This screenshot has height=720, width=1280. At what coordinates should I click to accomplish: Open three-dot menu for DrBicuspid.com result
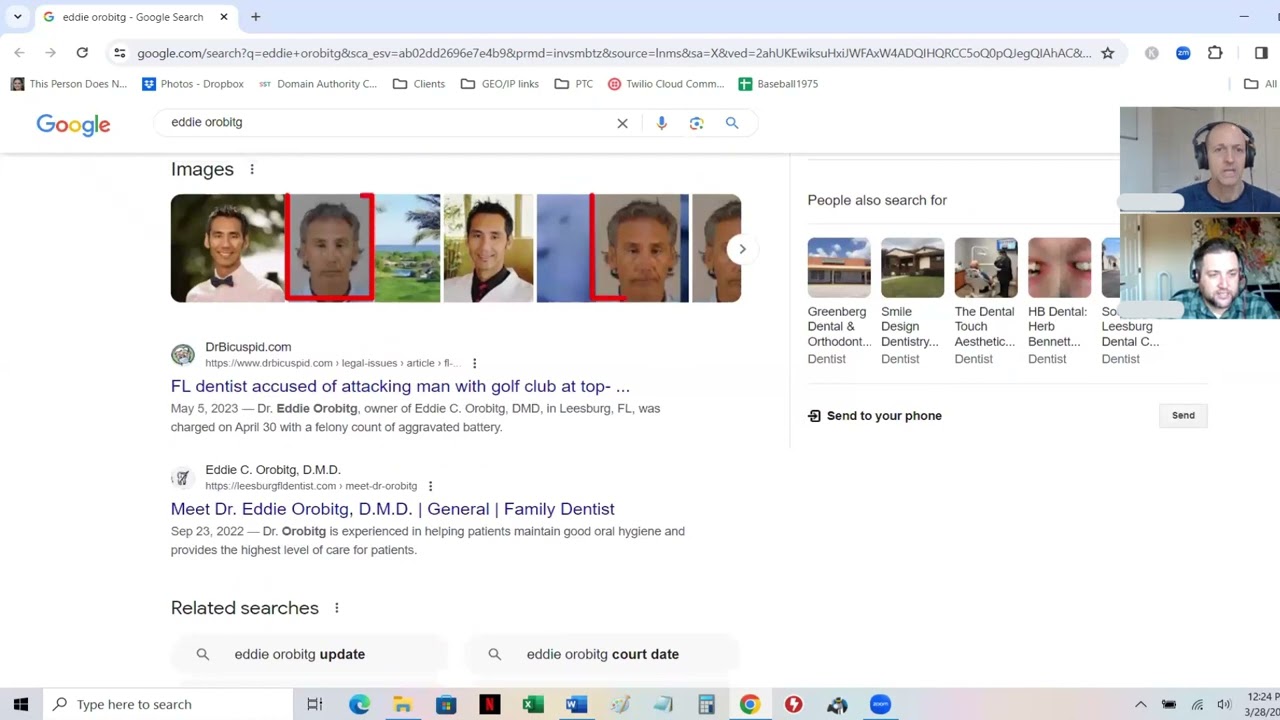click(474, 363)
